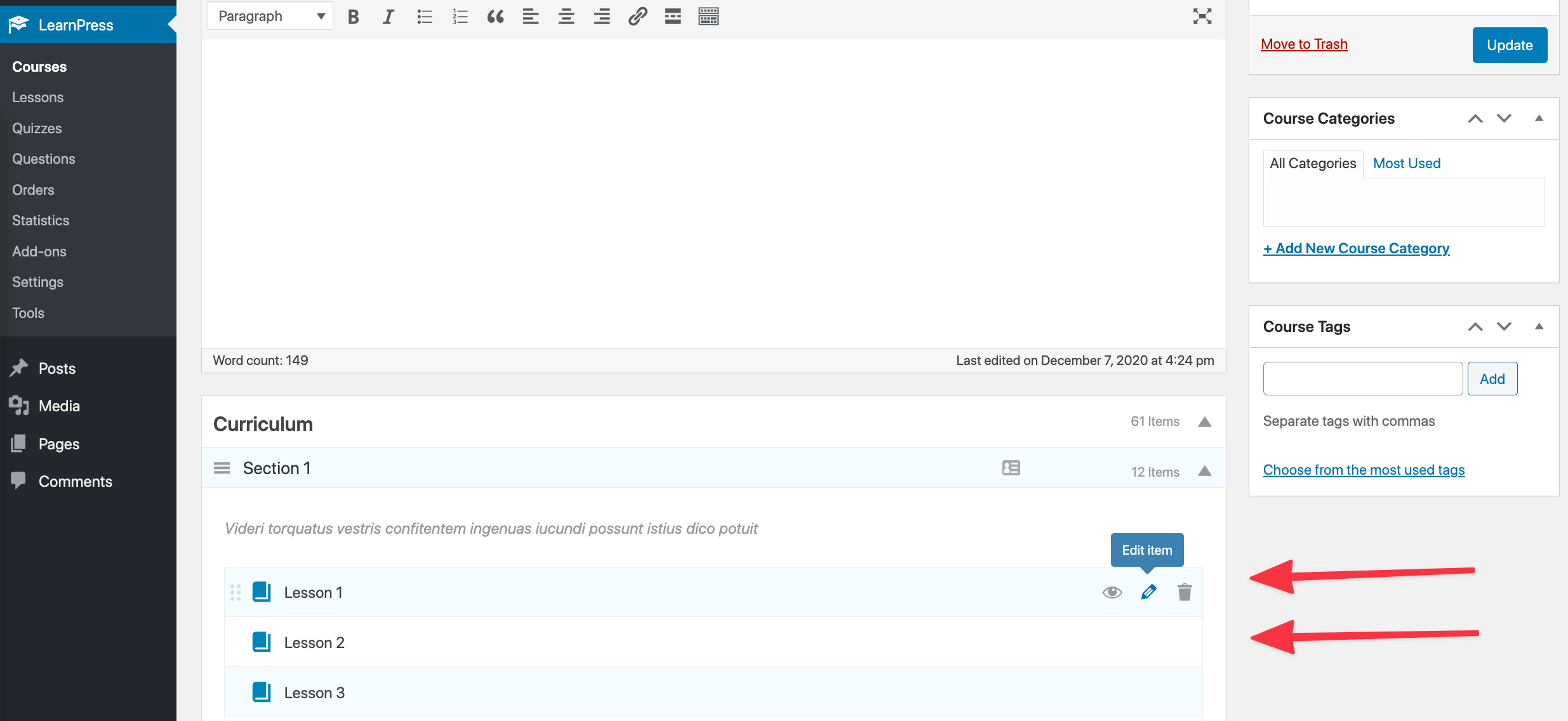Move Course Tags panel down
This screenshot has width=1568, height=721.
[1504, 327]
